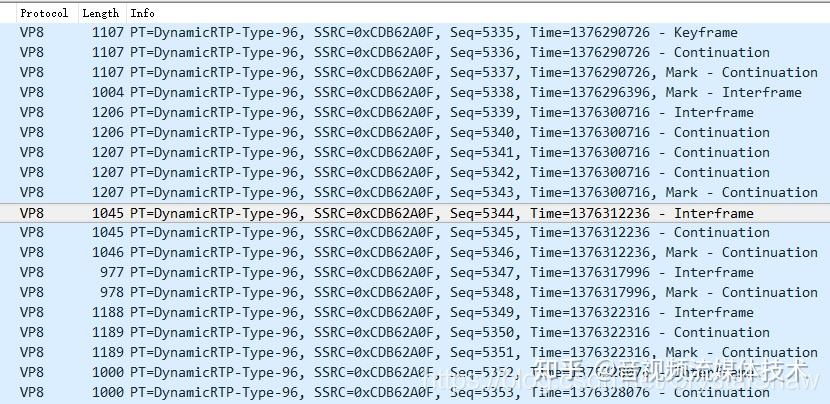Select Interframe packet of length 977
The width and height of the screenshot is (830, 404).
tap(415, 273)
